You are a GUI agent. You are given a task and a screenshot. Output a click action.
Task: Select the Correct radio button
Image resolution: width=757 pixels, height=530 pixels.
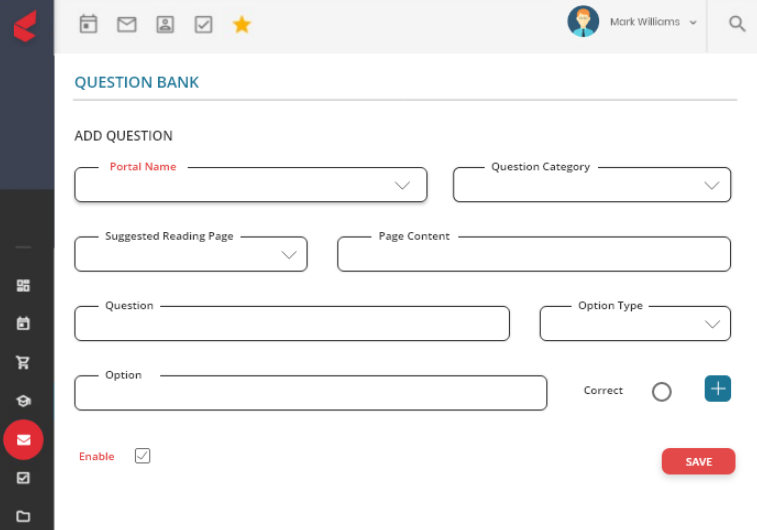661,392
